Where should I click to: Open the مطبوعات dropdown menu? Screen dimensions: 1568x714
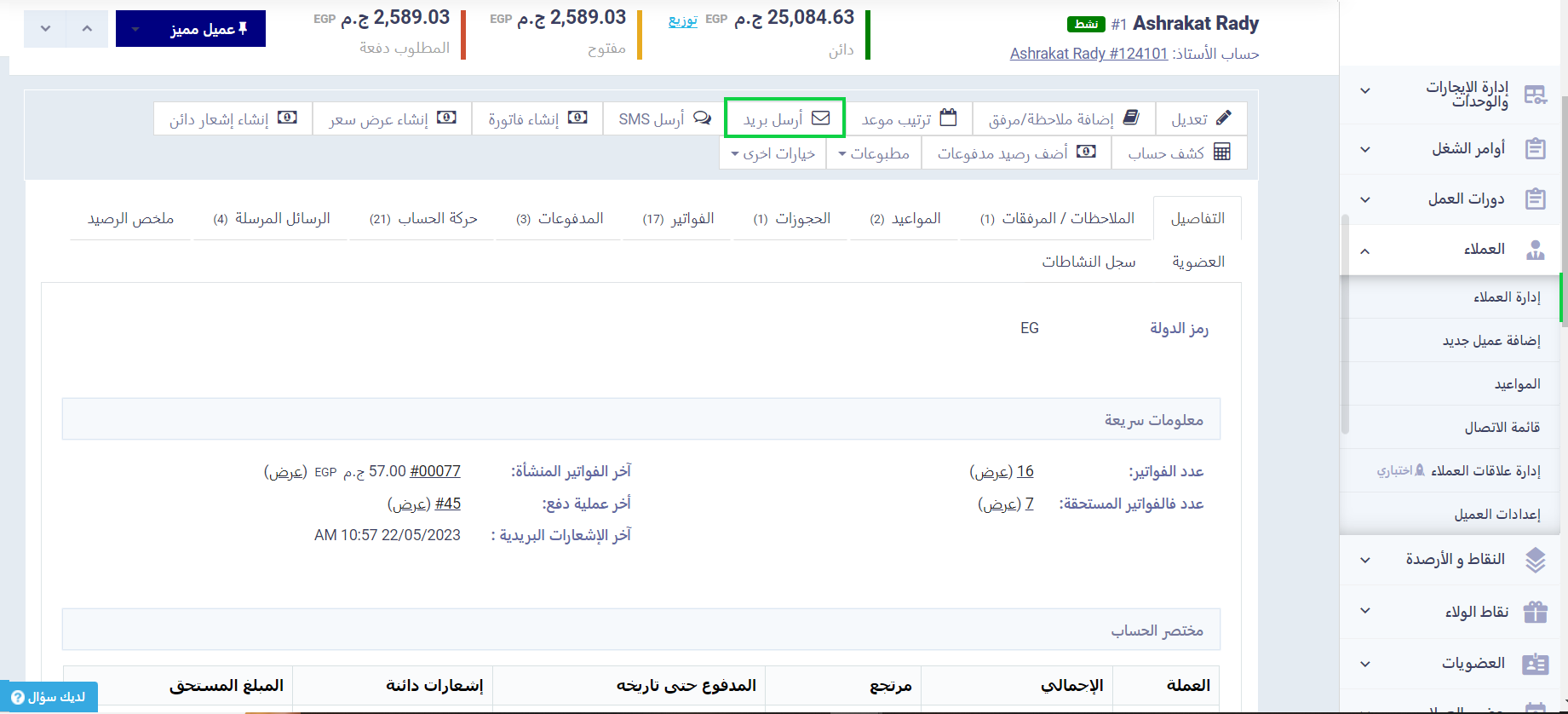point(874,153)
